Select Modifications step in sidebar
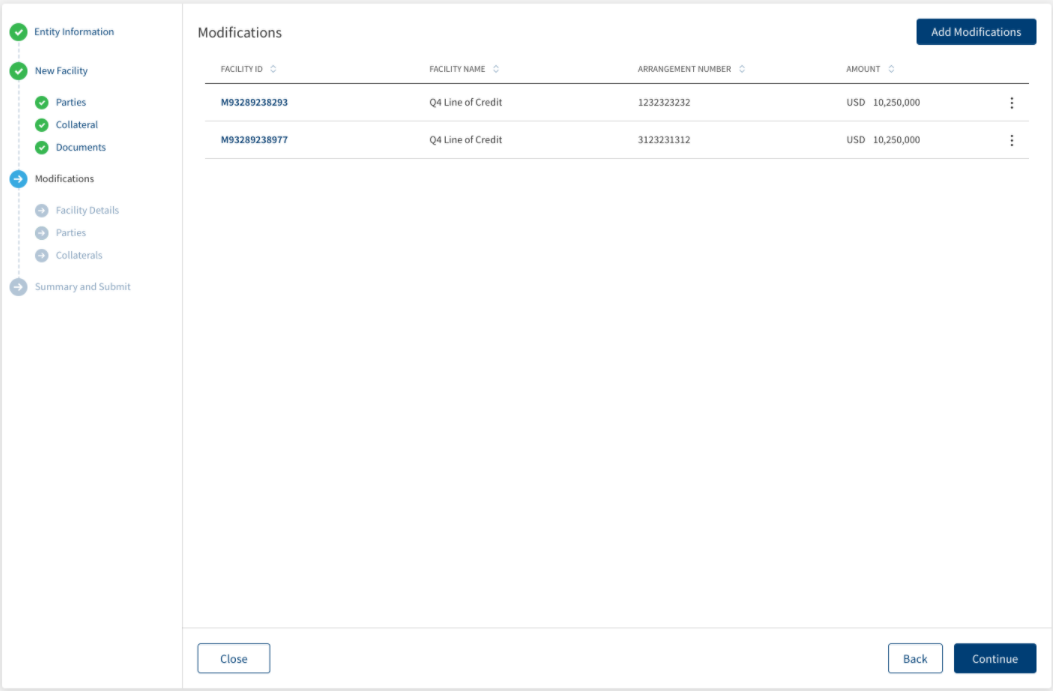This screenshot has height=691, width=1053. pyautogui.click(x=64, y=179)
